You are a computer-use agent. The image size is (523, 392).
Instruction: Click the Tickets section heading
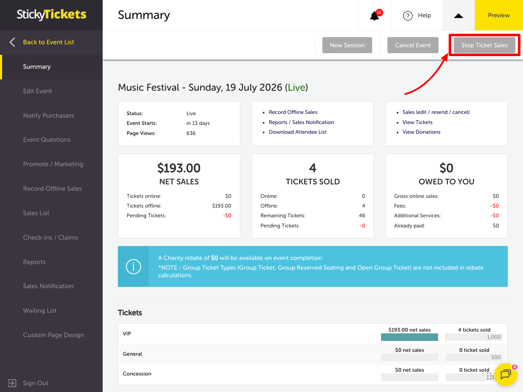[130, 313]
